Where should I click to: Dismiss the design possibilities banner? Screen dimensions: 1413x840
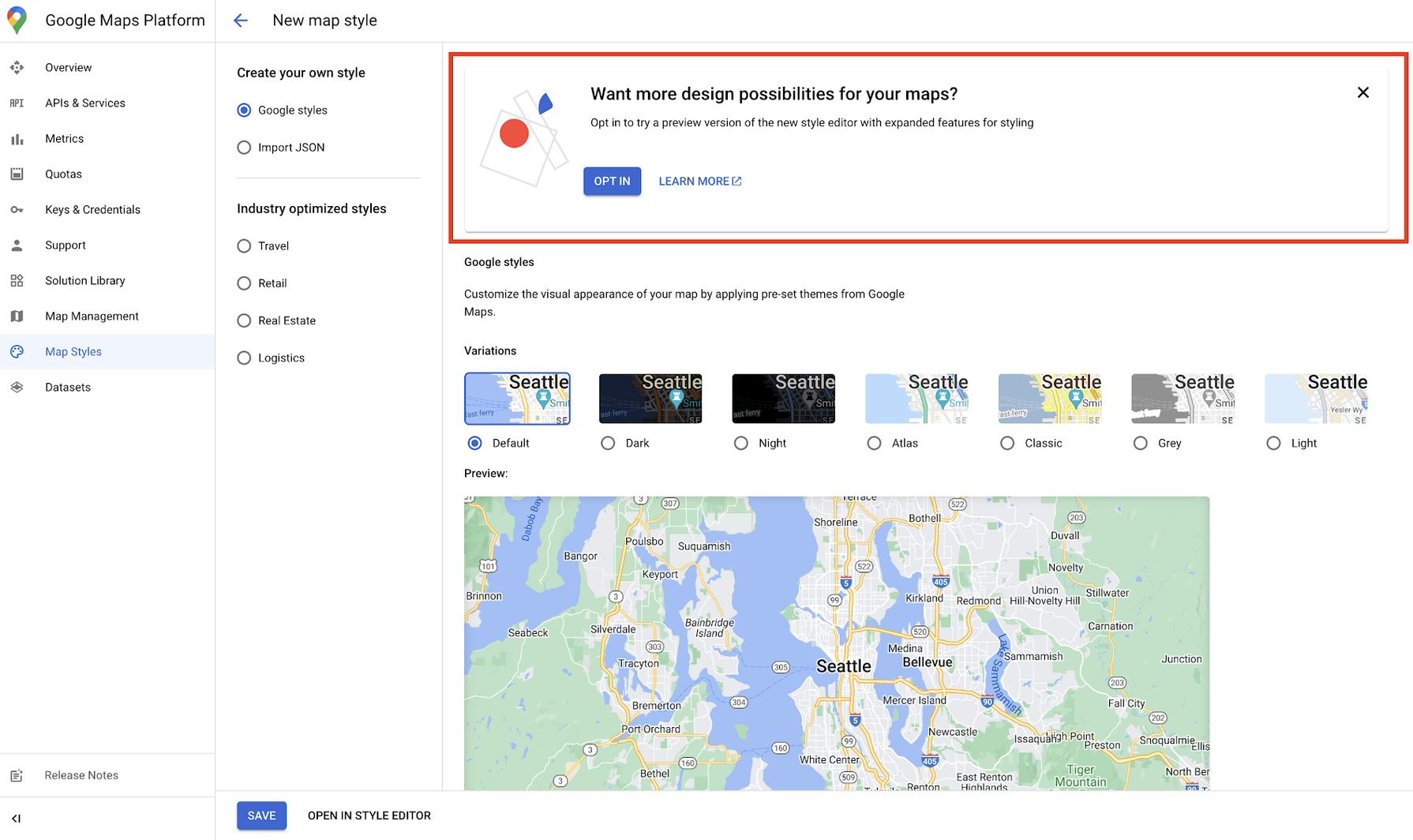[1362, 92]
